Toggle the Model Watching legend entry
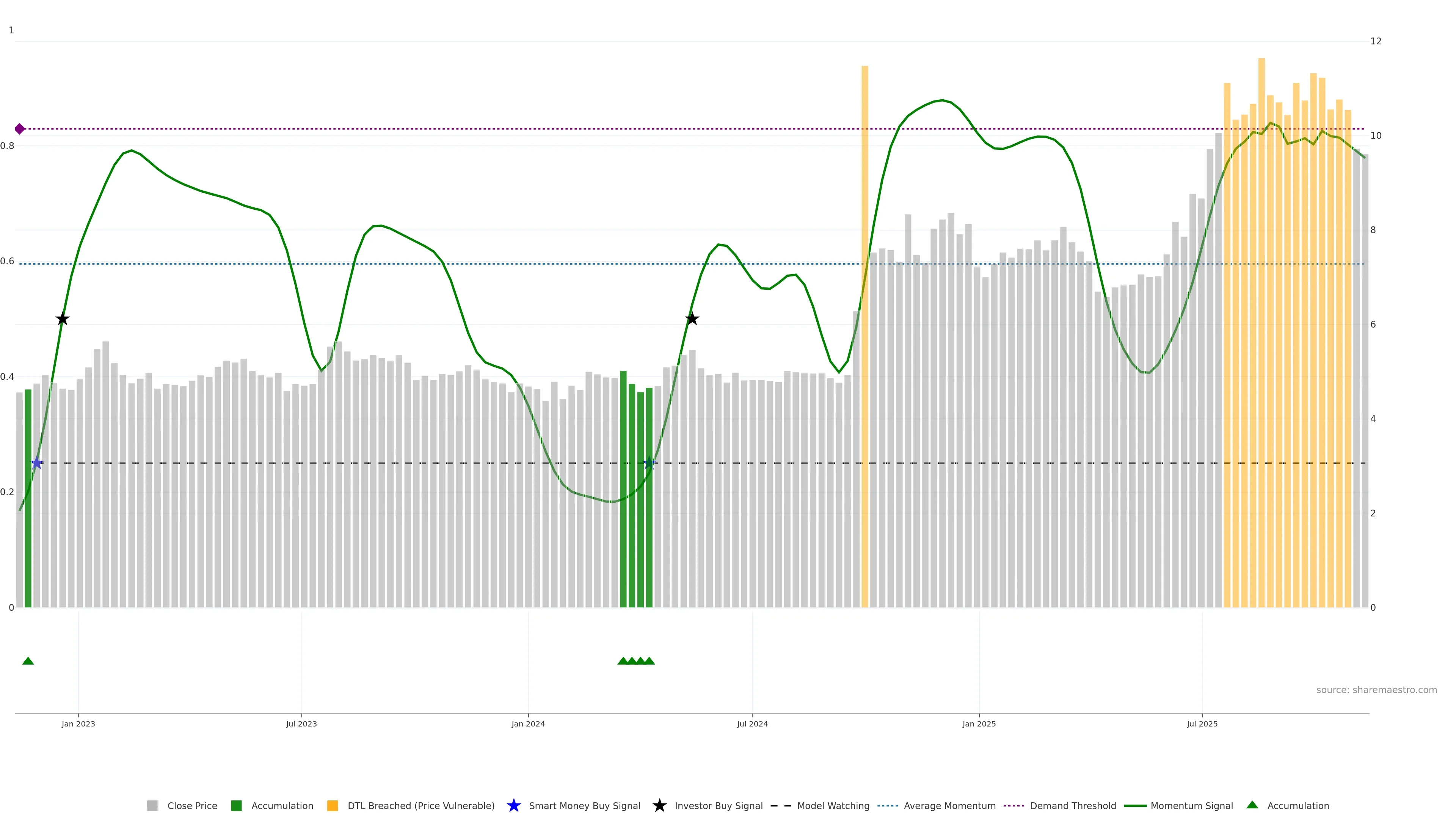Image resolution: width=1456 pixels, height=819 pixels. tap(833, 806)
